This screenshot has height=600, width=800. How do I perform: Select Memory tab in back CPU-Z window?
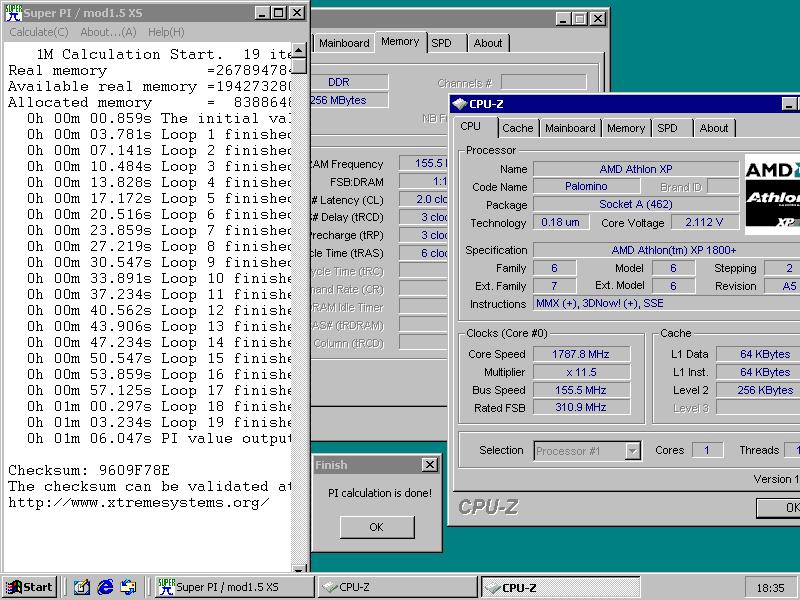point(400,41)
